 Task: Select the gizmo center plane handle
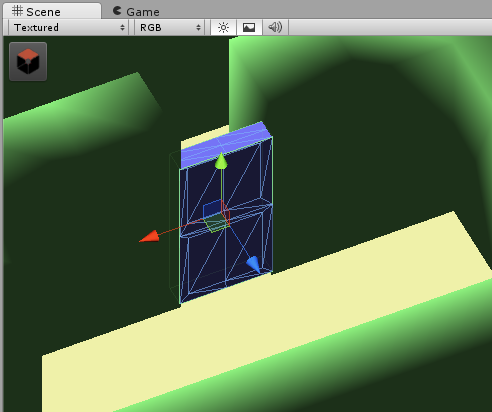pyautogui.click(x=217, y=216)
